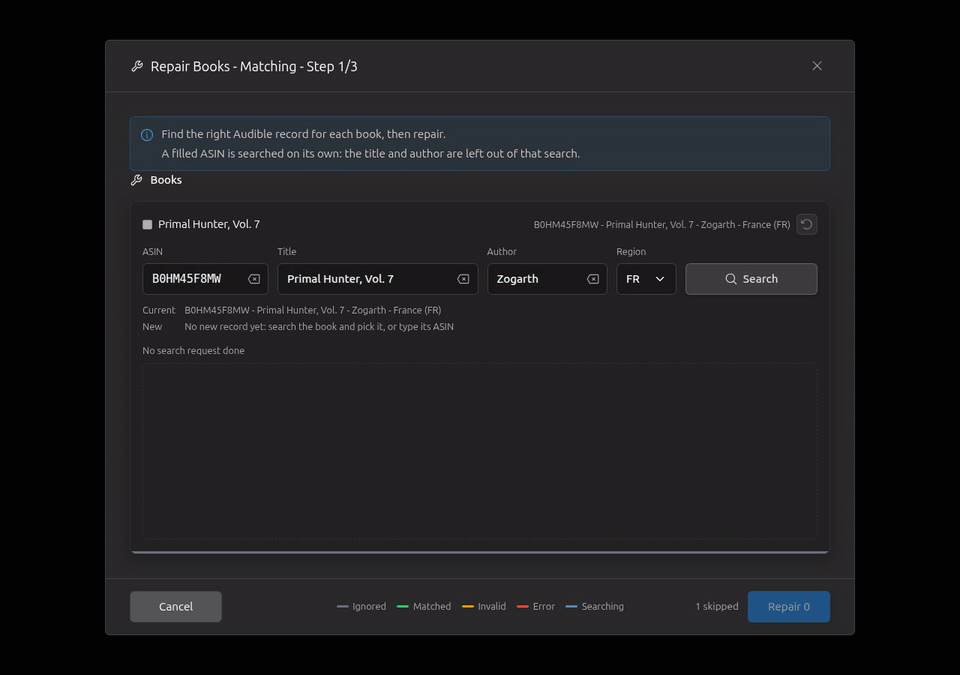Click the wrench icon next to Books
The image size is (960, 675).
(137, 180)
